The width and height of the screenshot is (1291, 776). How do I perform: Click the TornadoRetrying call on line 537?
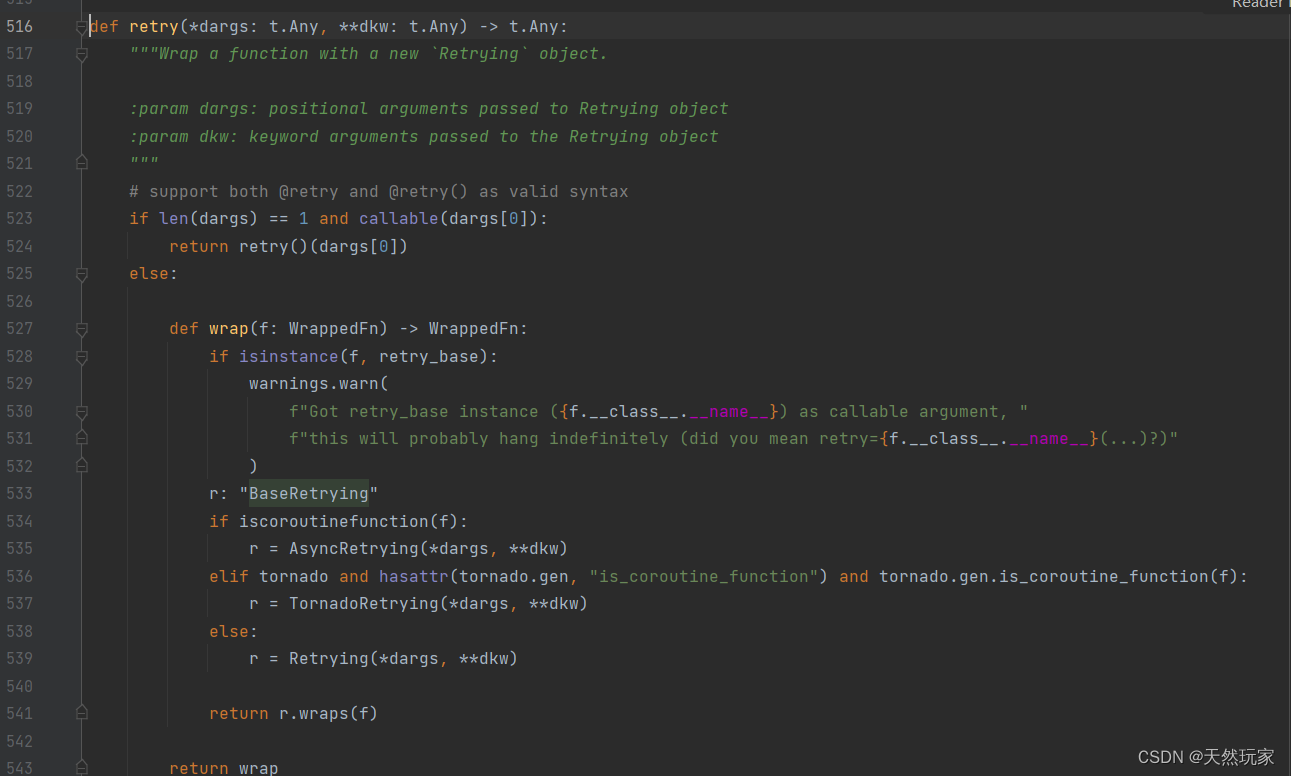(439, 604)
